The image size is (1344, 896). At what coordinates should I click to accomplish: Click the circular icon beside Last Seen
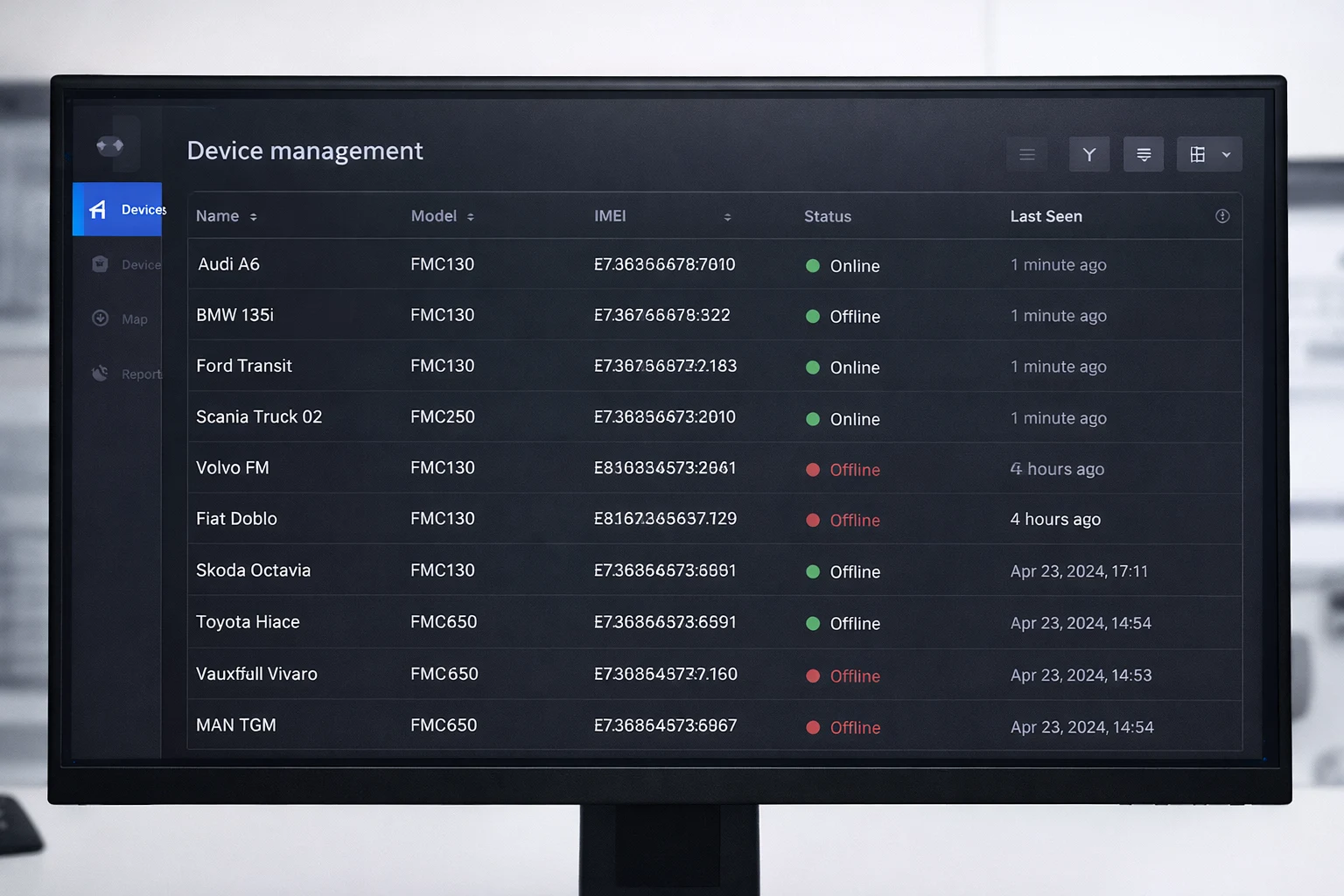point(1222,216)
